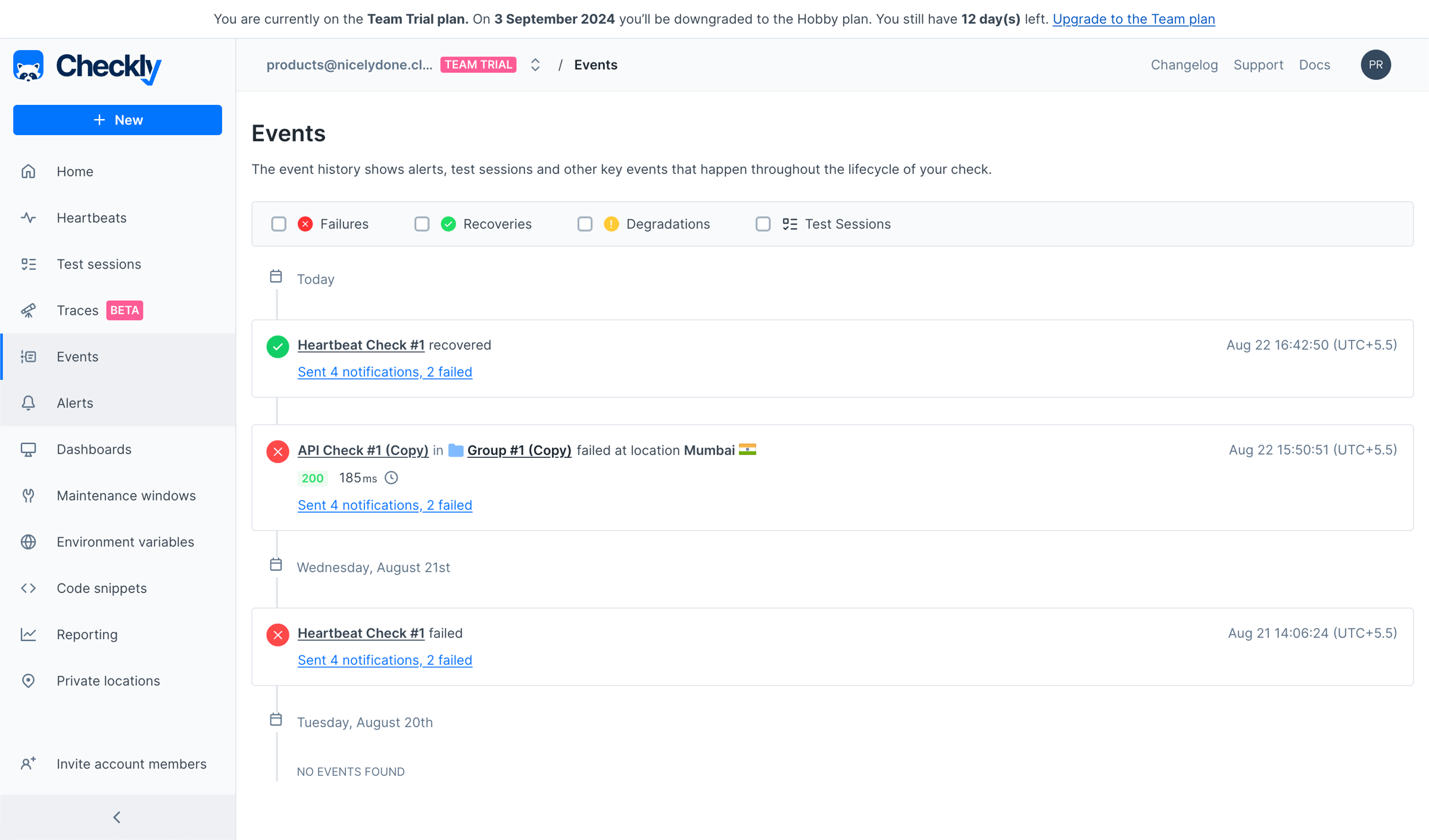1429x840 pixels.
Task: Open the Reporting section
Action: [118, 635]
